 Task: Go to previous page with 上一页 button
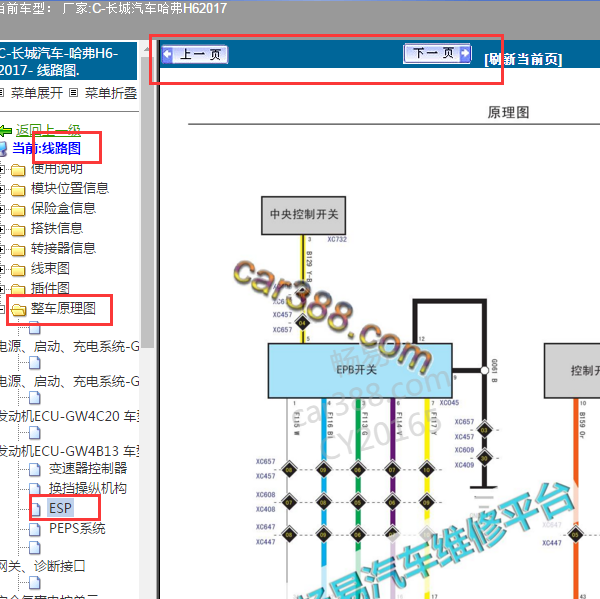195,54
